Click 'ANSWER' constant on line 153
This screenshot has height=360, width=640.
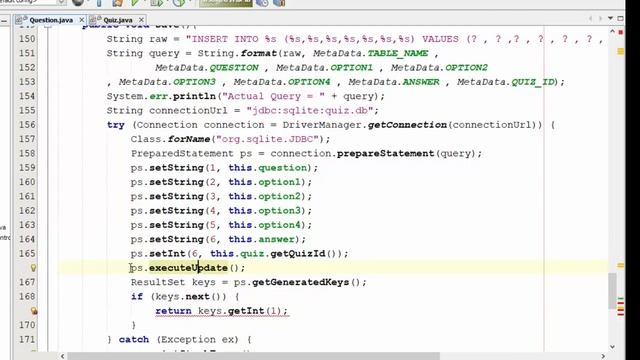point(421,82)
